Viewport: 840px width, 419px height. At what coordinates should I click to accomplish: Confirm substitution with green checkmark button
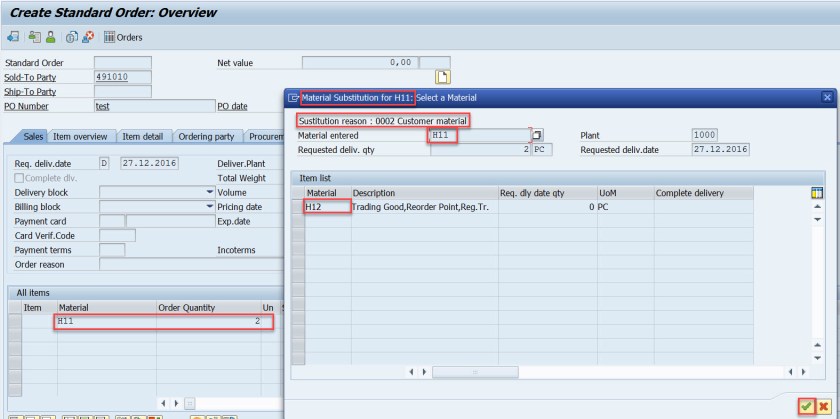click(x=806, y=407)
